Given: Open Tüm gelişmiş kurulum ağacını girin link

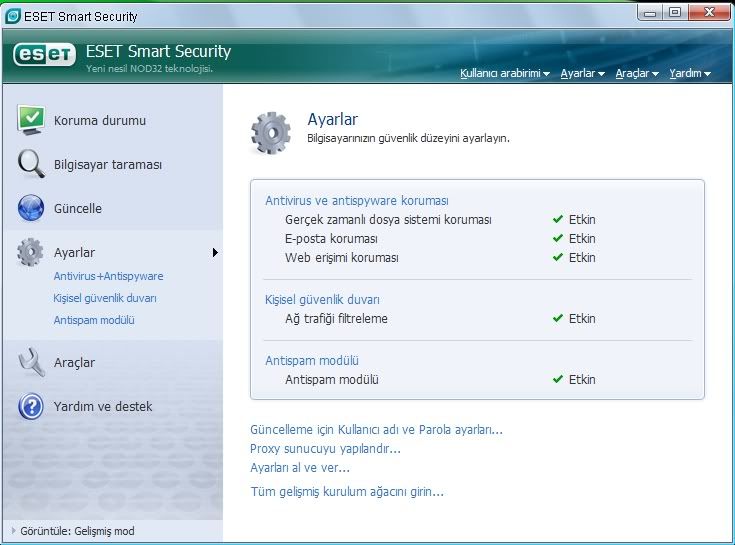Looking at the screenshot, I should pyautogui.click(x=347, y=492).
